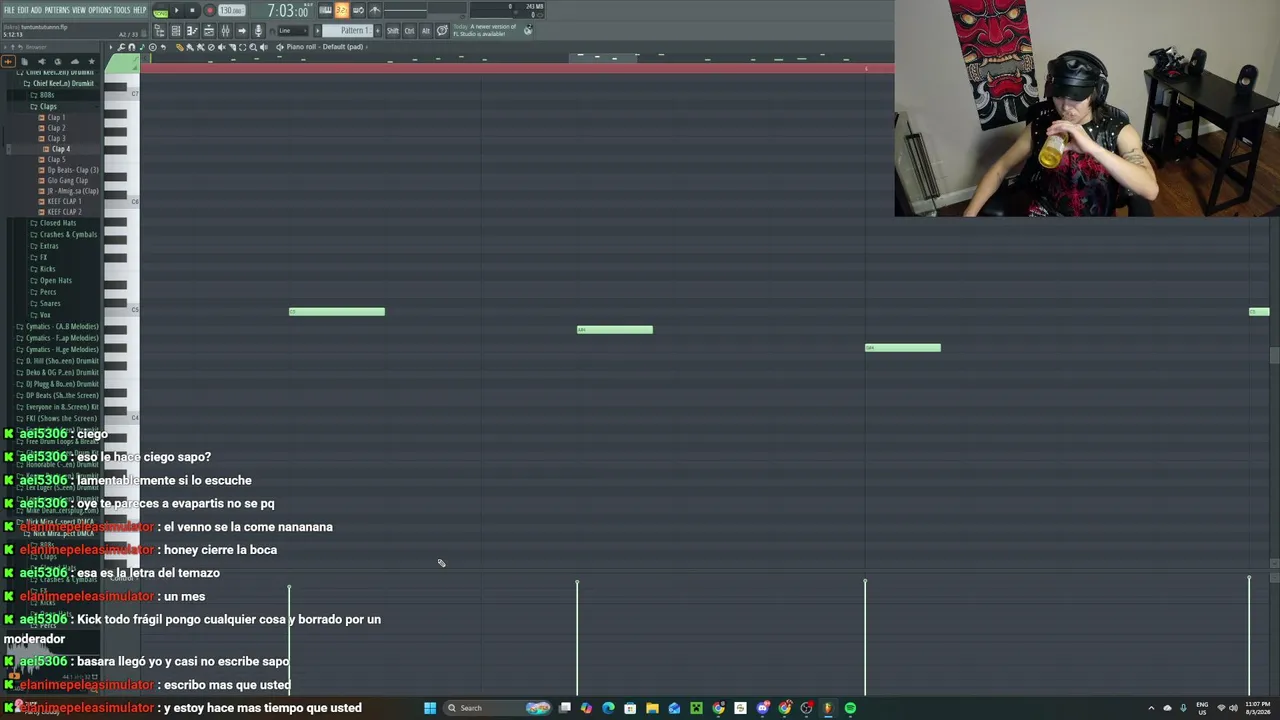Open the TOOLS menu
The image size is (1280, 720).
tap(122, 10)
